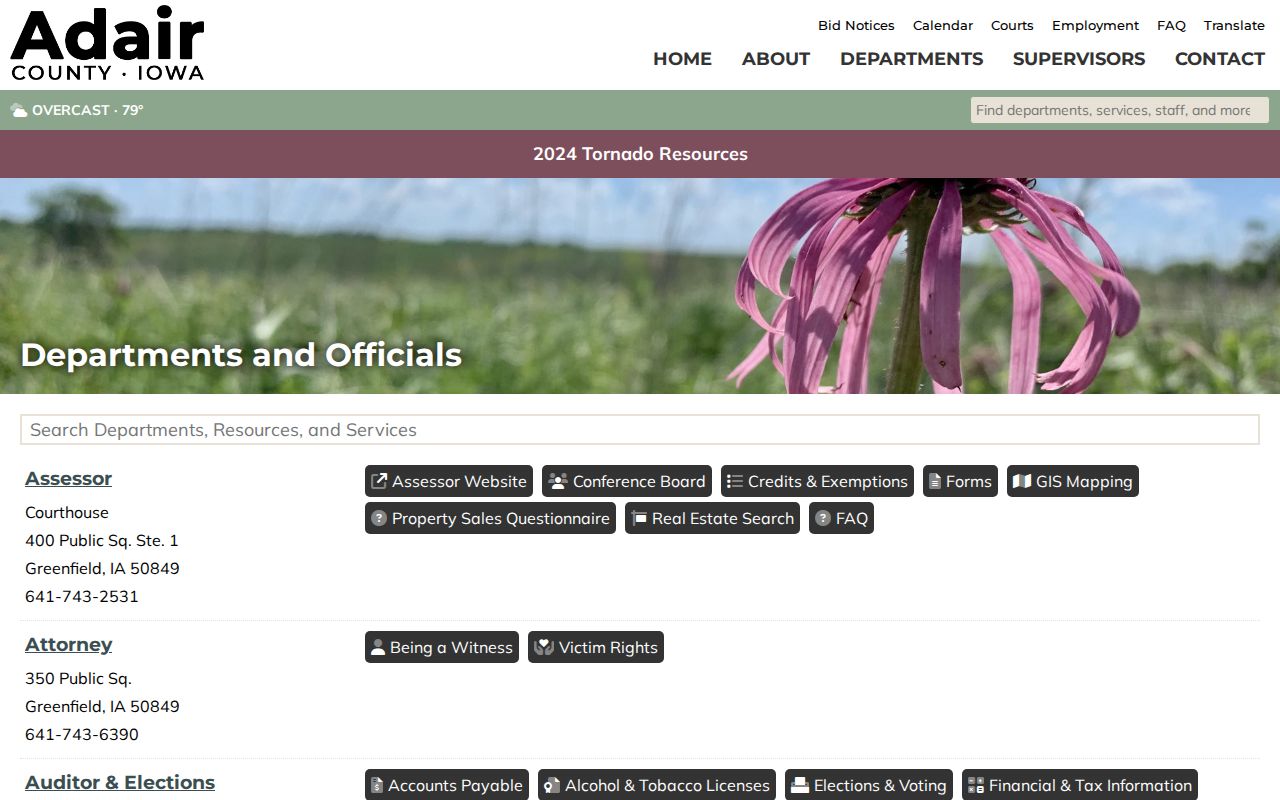Click the Attorney address line 350 Public Sq.
1280x800 pixels.
coord(78,678)
